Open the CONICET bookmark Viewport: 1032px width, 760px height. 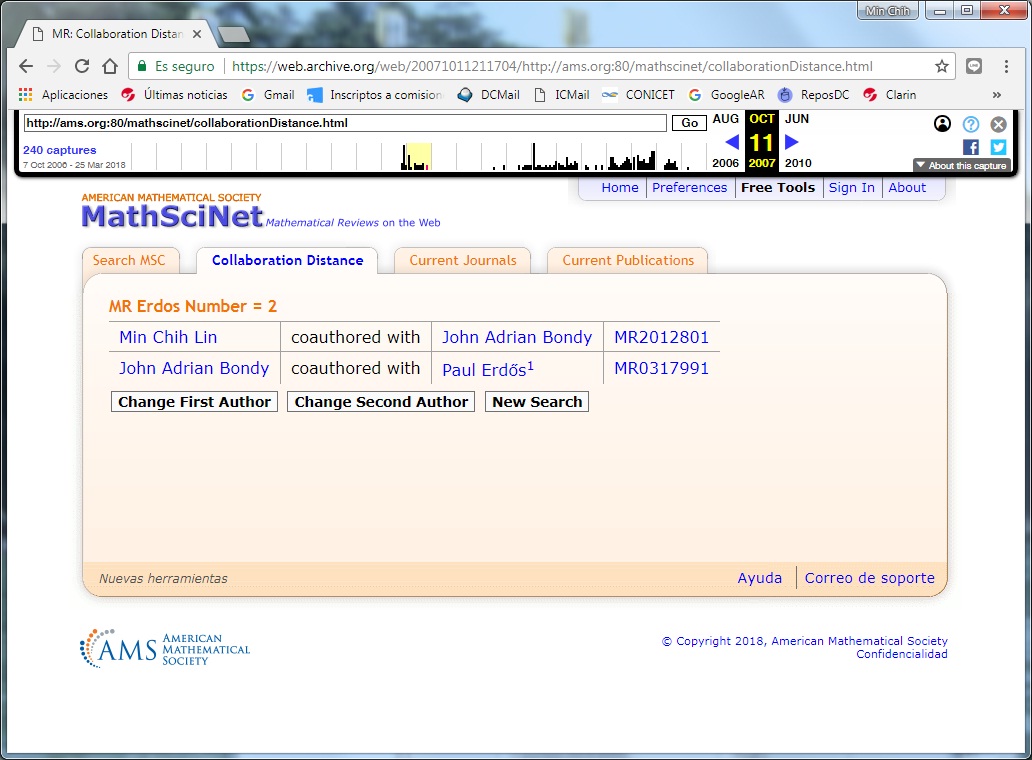point(638,95)
